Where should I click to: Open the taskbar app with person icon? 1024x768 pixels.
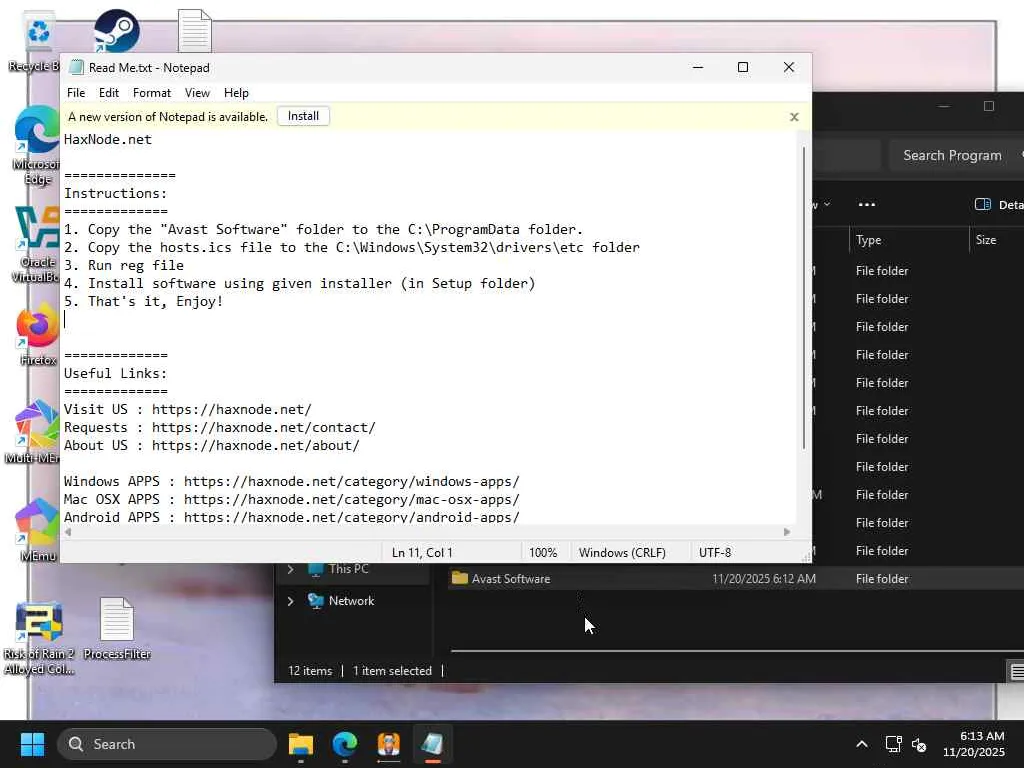pos(389,744)
